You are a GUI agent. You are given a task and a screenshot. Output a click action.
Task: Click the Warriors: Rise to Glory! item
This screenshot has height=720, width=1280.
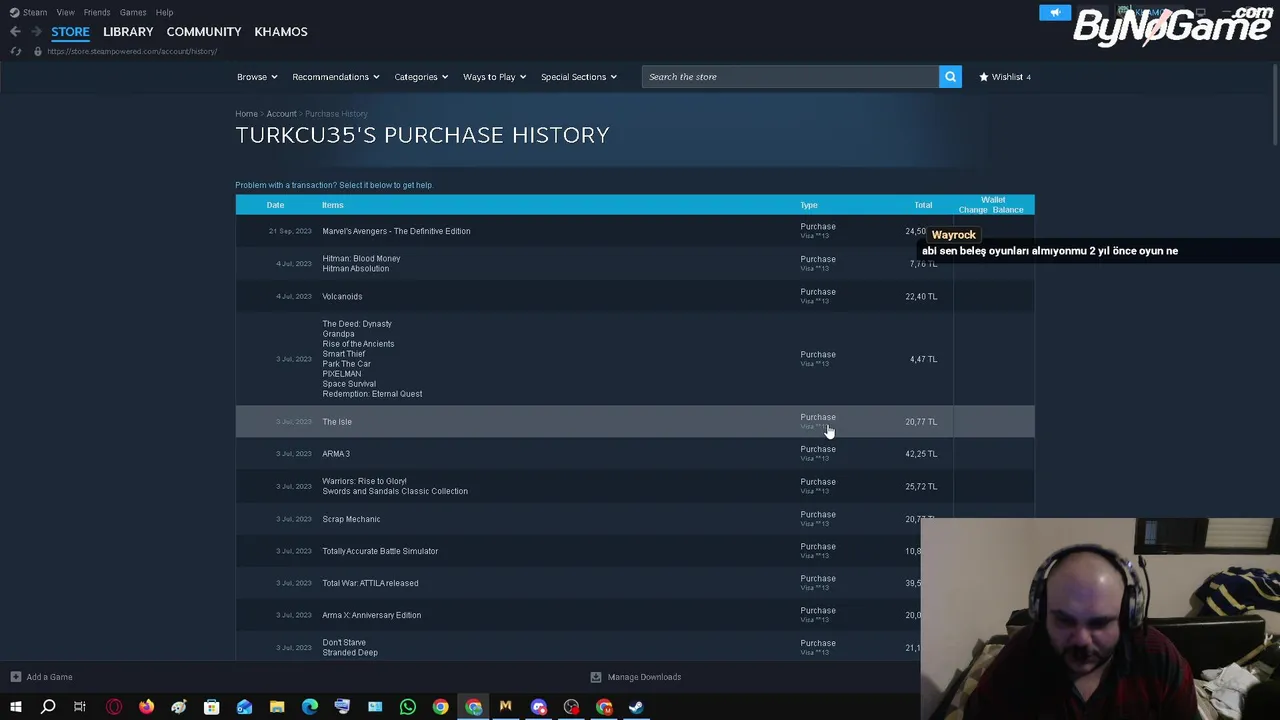(364, 481)
